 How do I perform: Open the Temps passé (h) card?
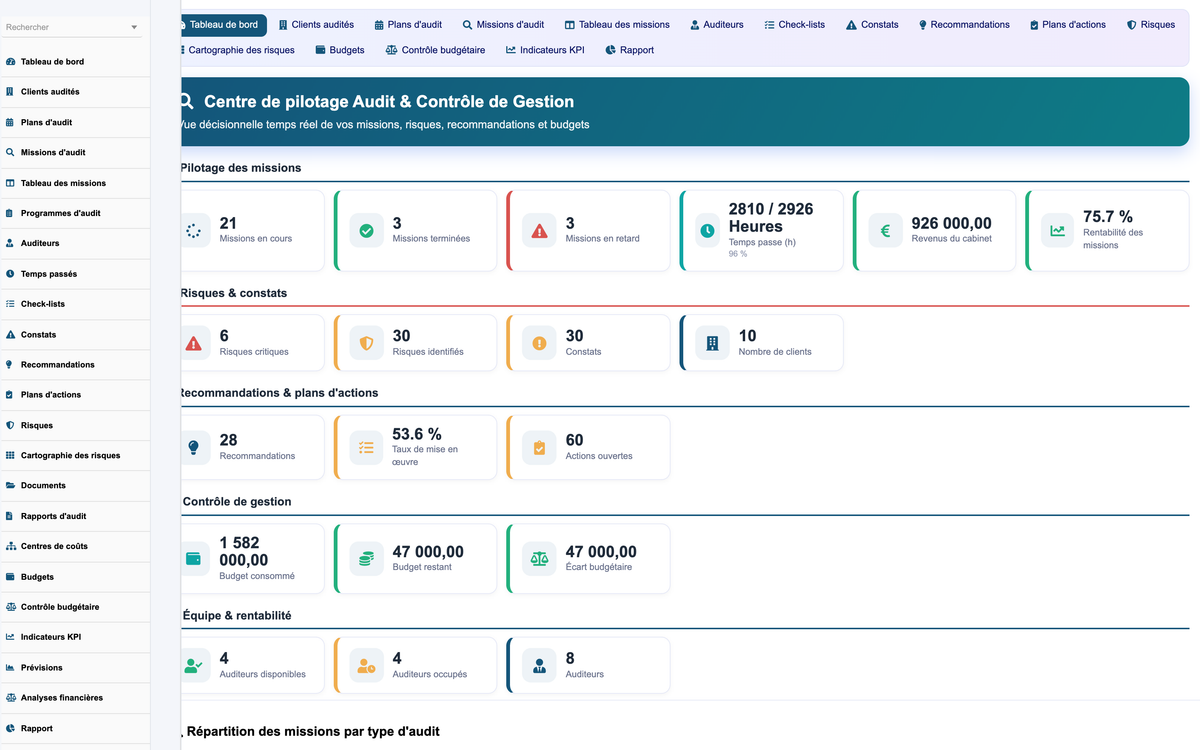762,231
